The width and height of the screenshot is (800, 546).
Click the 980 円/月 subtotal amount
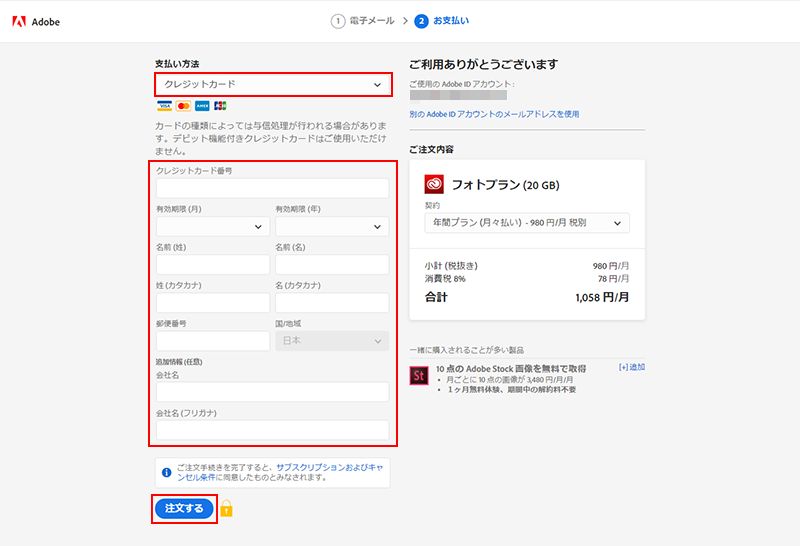click(611, 266)
